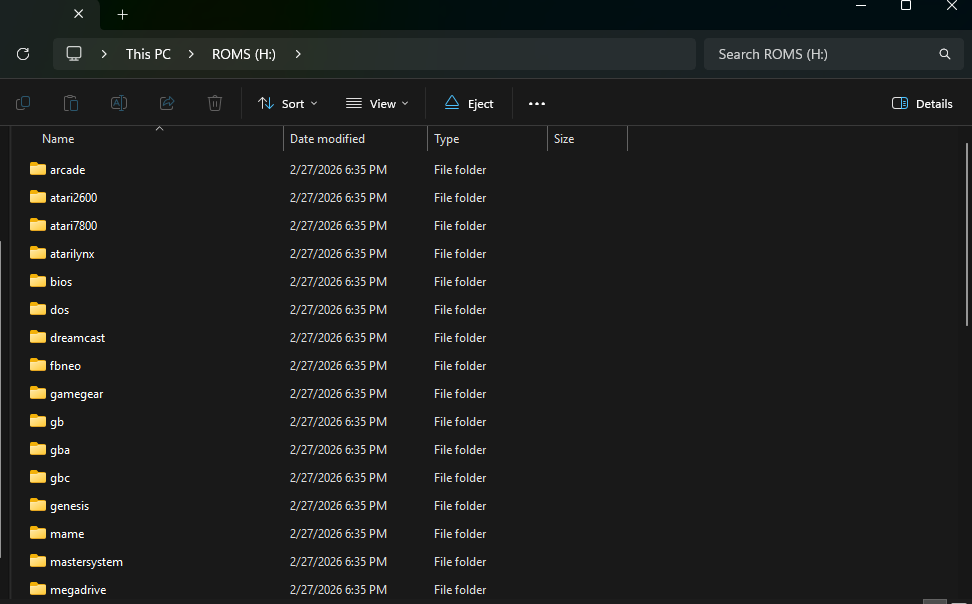The height and width of the screenshot is (604, 972).
Task: Sort by Date modified column header
Action: pyautogui.click(x=327, y=139)
